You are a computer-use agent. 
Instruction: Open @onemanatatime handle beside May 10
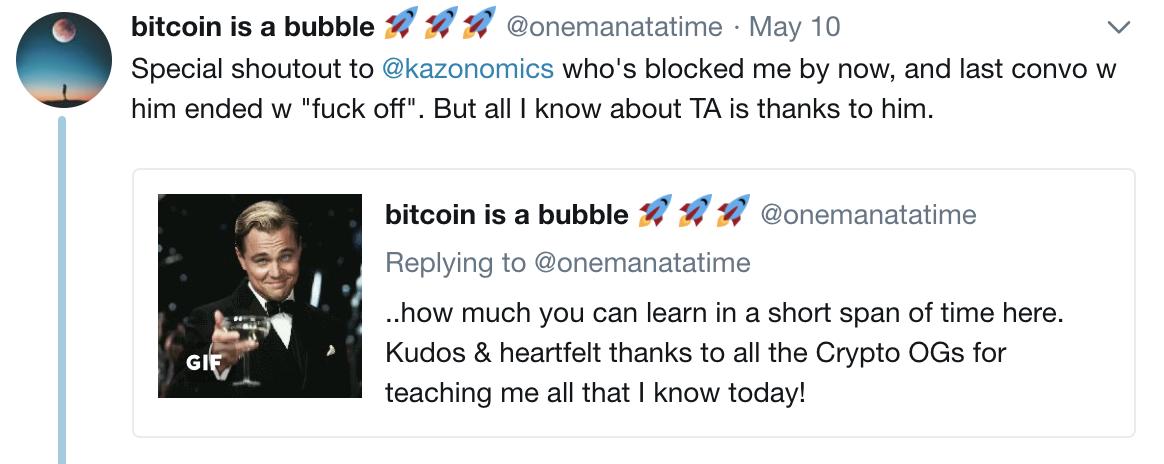coord(614,27)
